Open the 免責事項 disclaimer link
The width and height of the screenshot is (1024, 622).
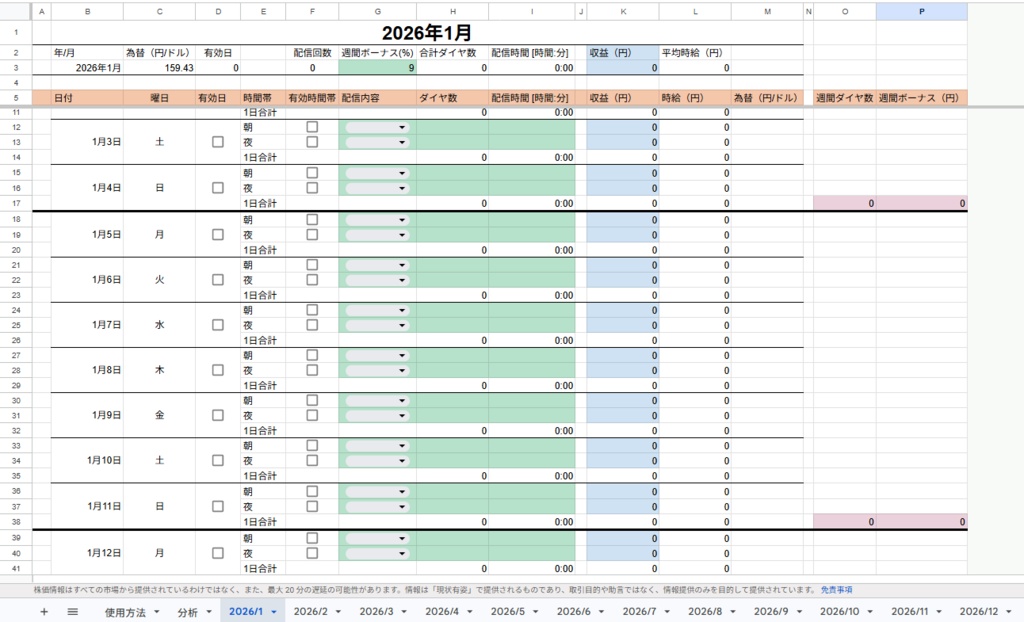837,590
